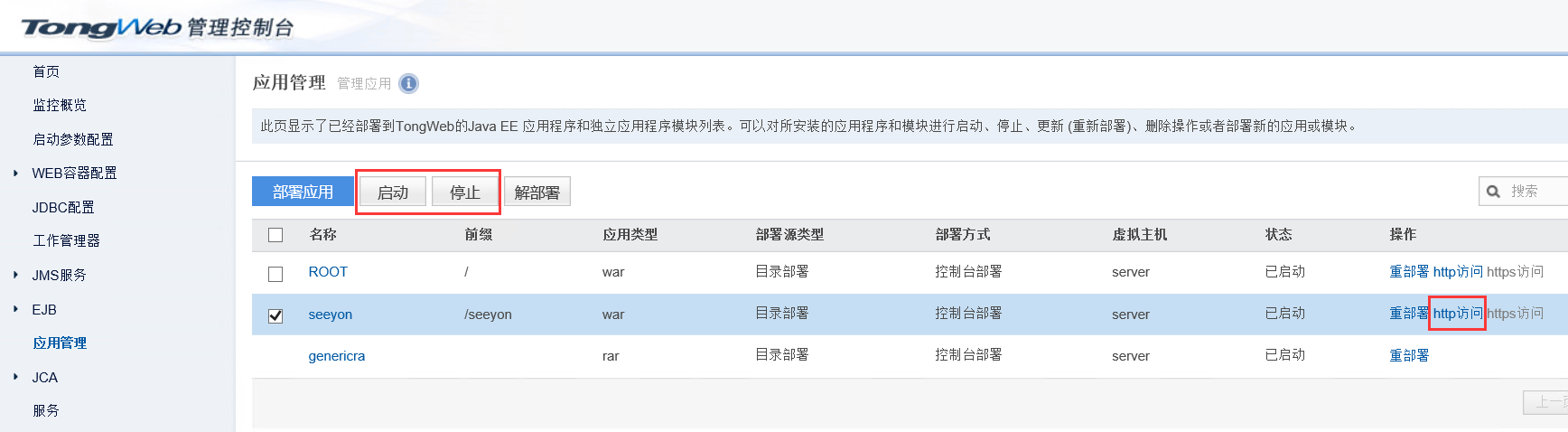1568x432 pixels.
Task: Open 首页 in the sidebar
Action: pyautogui.click(x=46, y=71)
